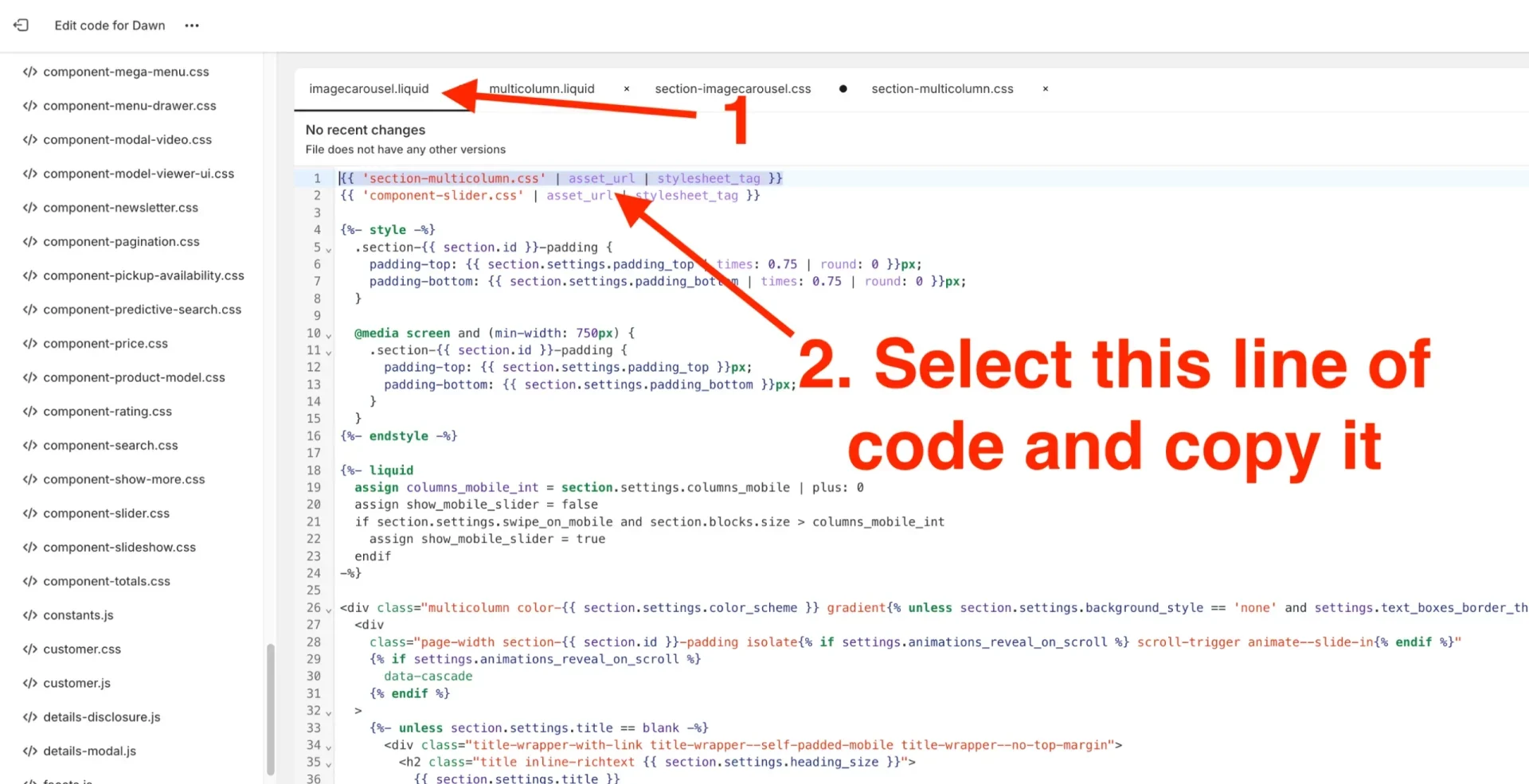Click the code icon next to component-slideshow.css
Screen dimensions: 1529x784
29,547
